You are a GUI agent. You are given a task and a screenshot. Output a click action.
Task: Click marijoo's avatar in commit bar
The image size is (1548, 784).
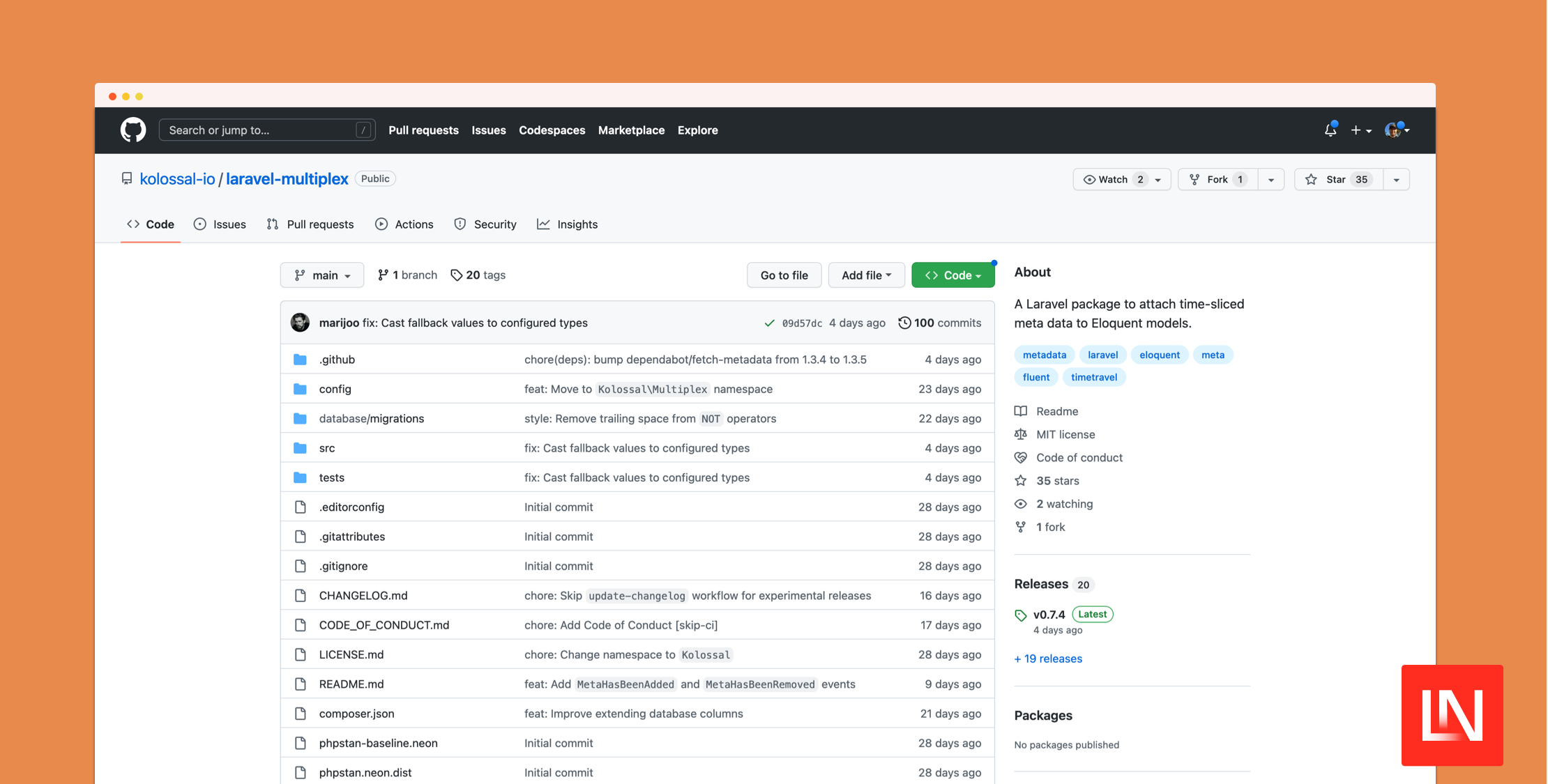300,322
